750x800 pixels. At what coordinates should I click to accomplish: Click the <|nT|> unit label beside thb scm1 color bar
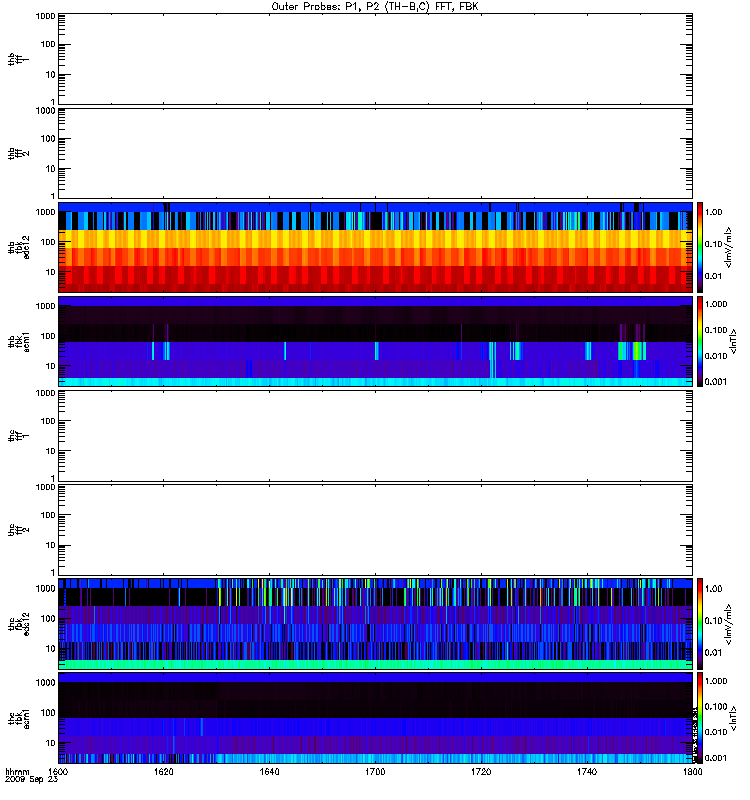(733, 341)
